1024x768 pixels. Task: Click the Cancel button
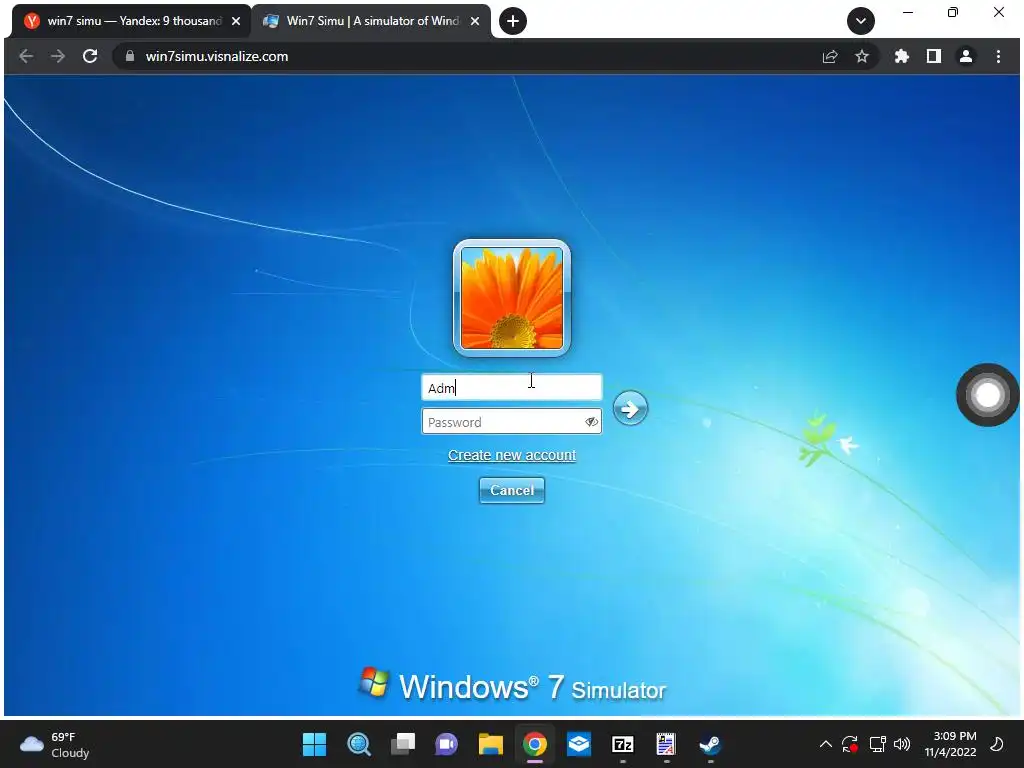tap(511, 490)
